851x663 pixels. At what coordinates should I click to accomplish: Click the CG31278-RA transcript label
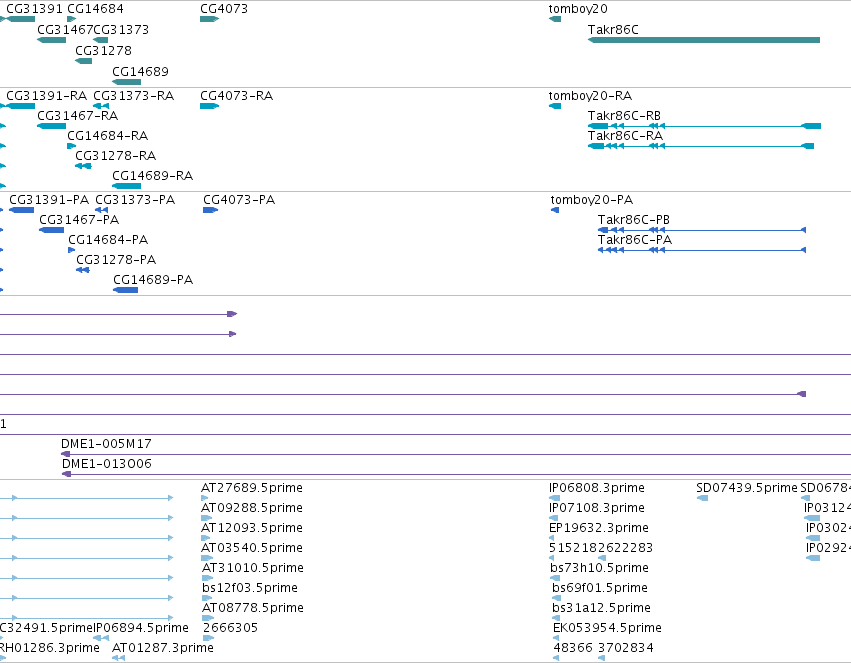click(x=116, y=156)
